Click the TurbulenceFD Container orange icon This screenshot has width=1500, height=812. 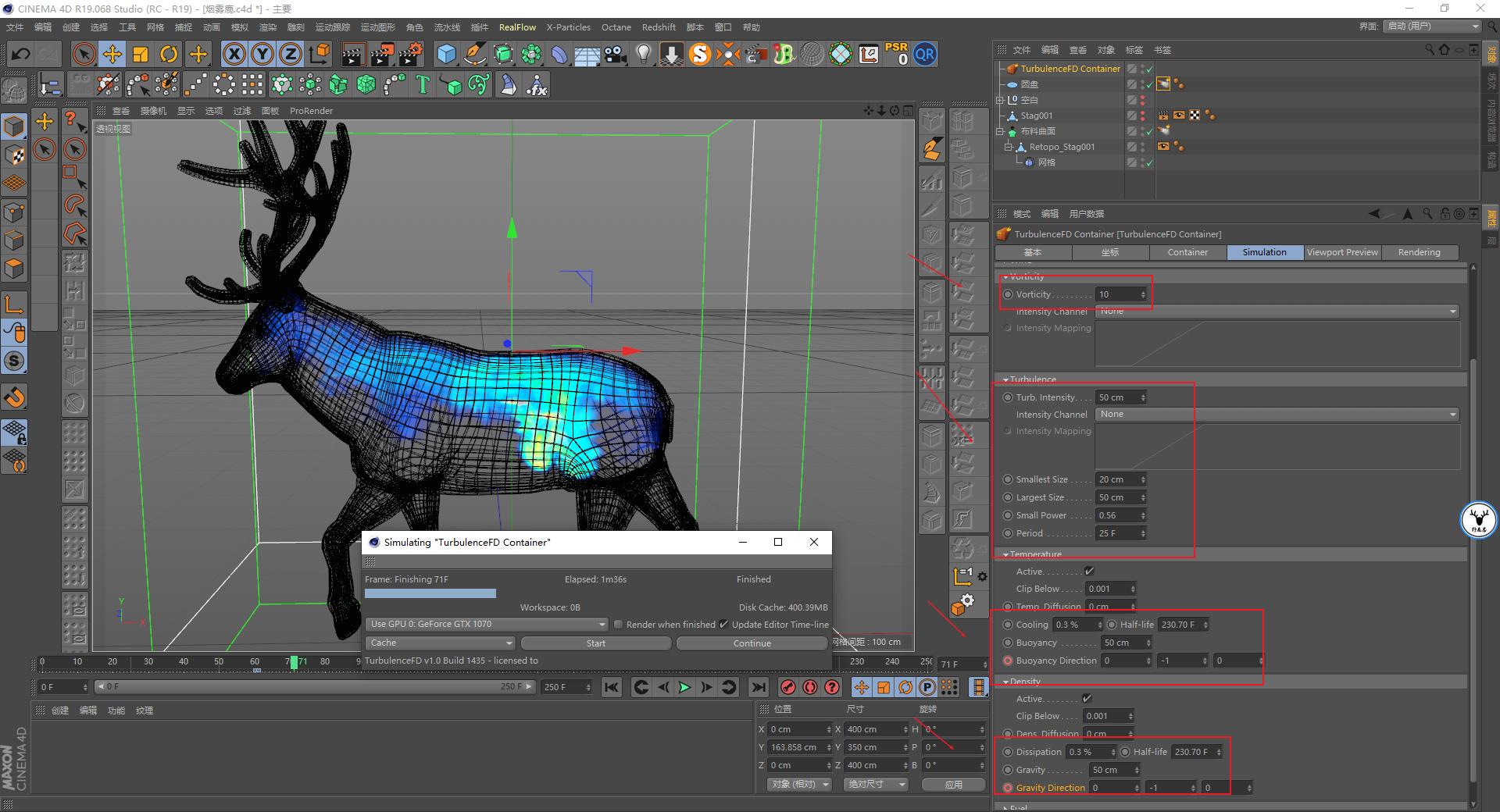click(x=1012, y=68)
